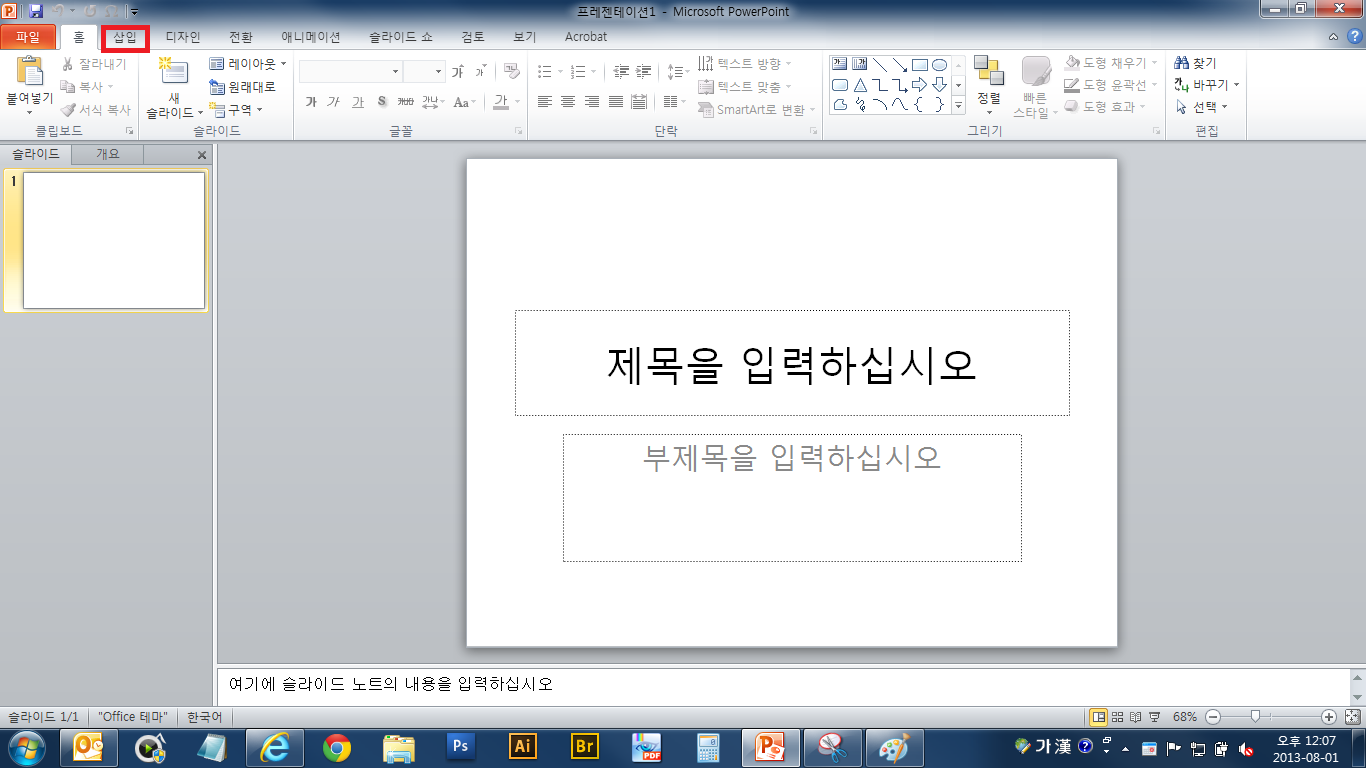Click the Paste (붙여넣기) clipboard icon
The height and width of the screenshot is (768, 1366).
29,72
